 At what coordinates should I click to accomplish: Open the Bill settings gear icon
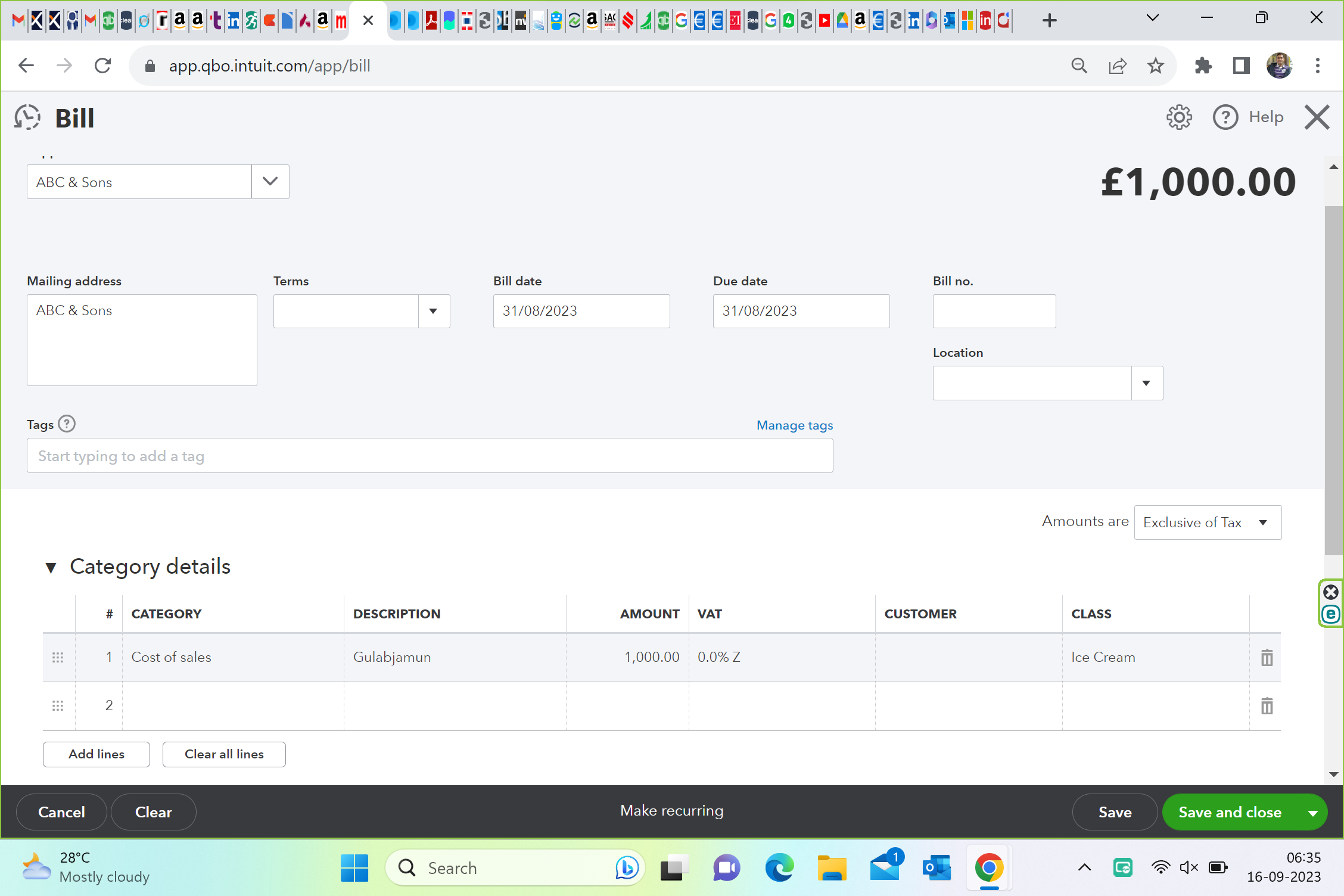pos(1179,117)
